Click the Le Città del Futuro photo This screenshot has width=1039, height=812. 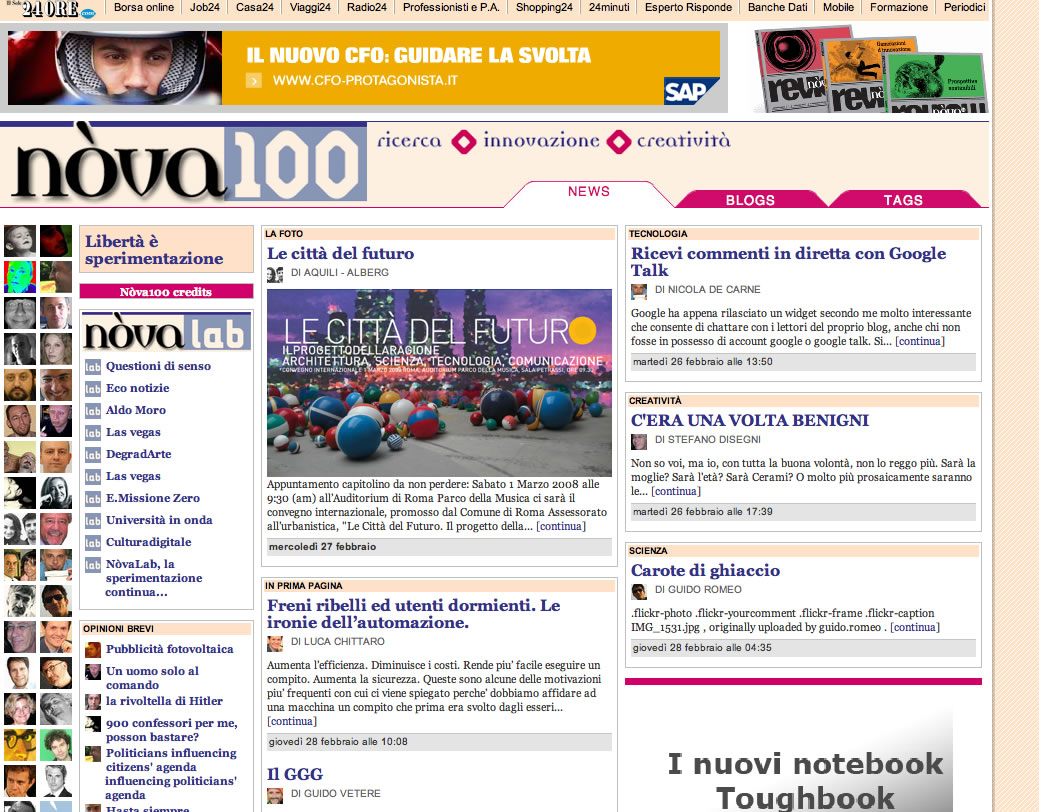[439, 382]
